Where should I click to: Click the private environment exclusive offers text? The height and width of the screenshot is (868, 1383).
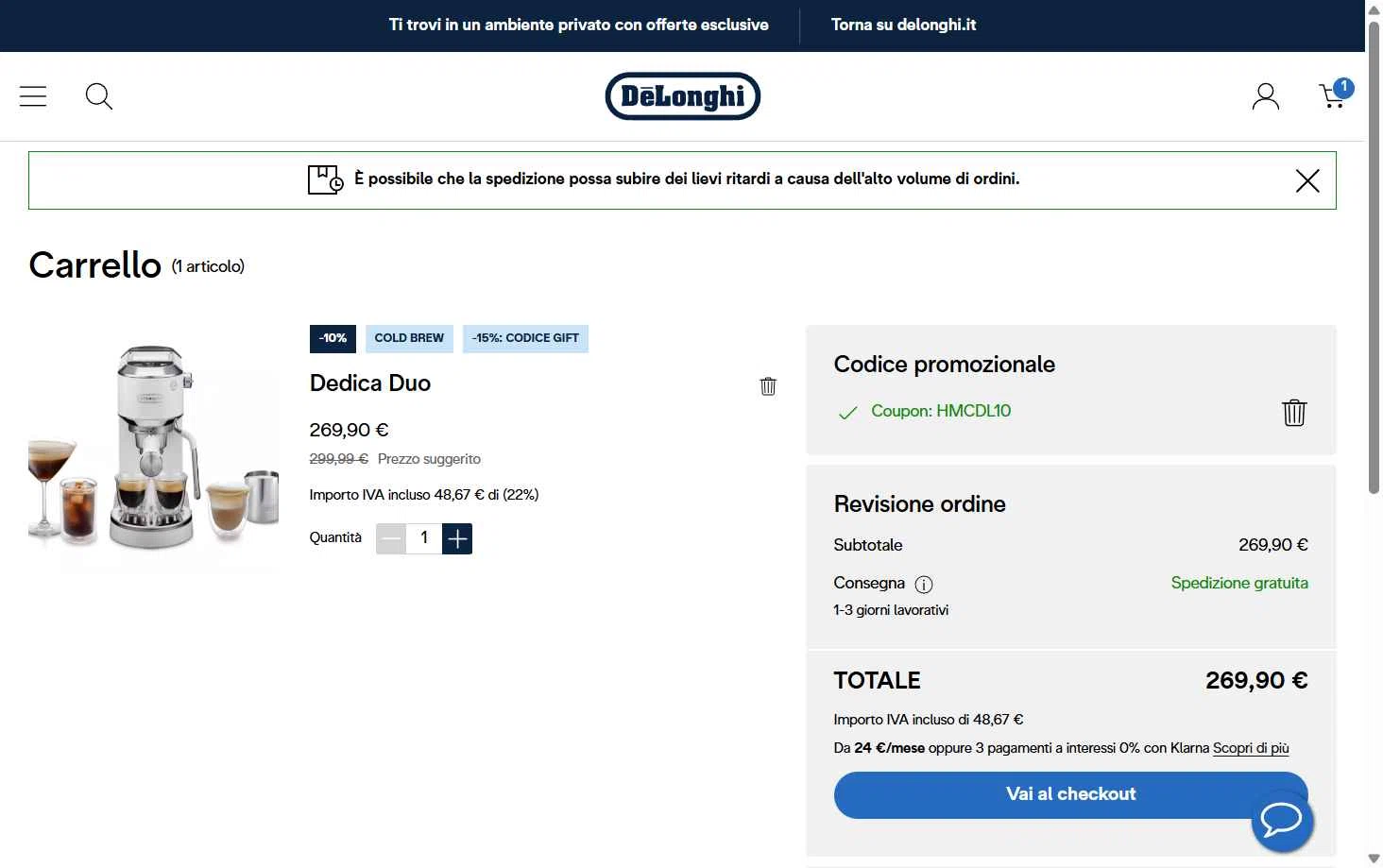click(x=579, y=25)
